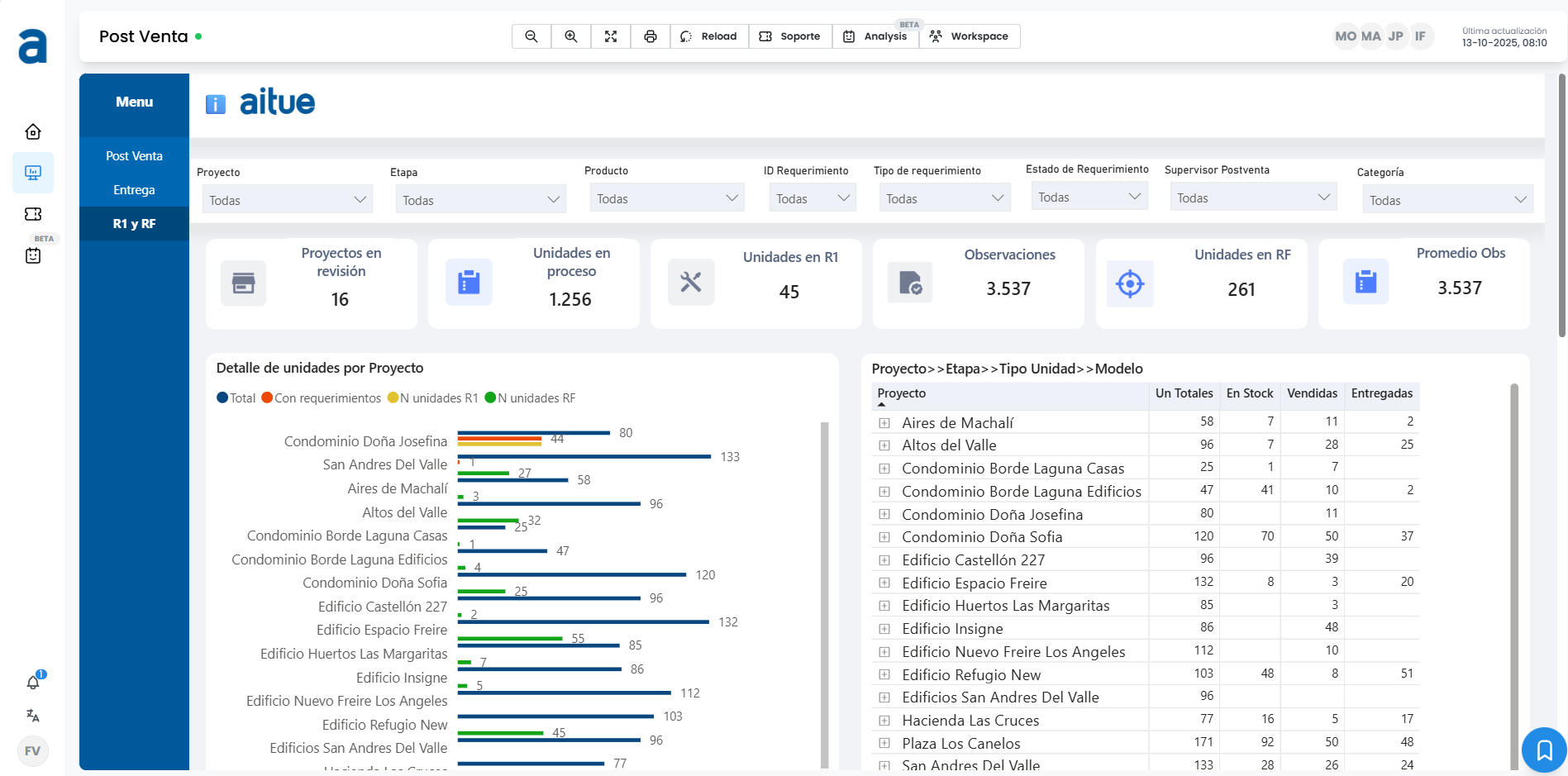The image size is (1568, 776).
Task: Open the home icon in left sidebar
Action: coord(33,132)
